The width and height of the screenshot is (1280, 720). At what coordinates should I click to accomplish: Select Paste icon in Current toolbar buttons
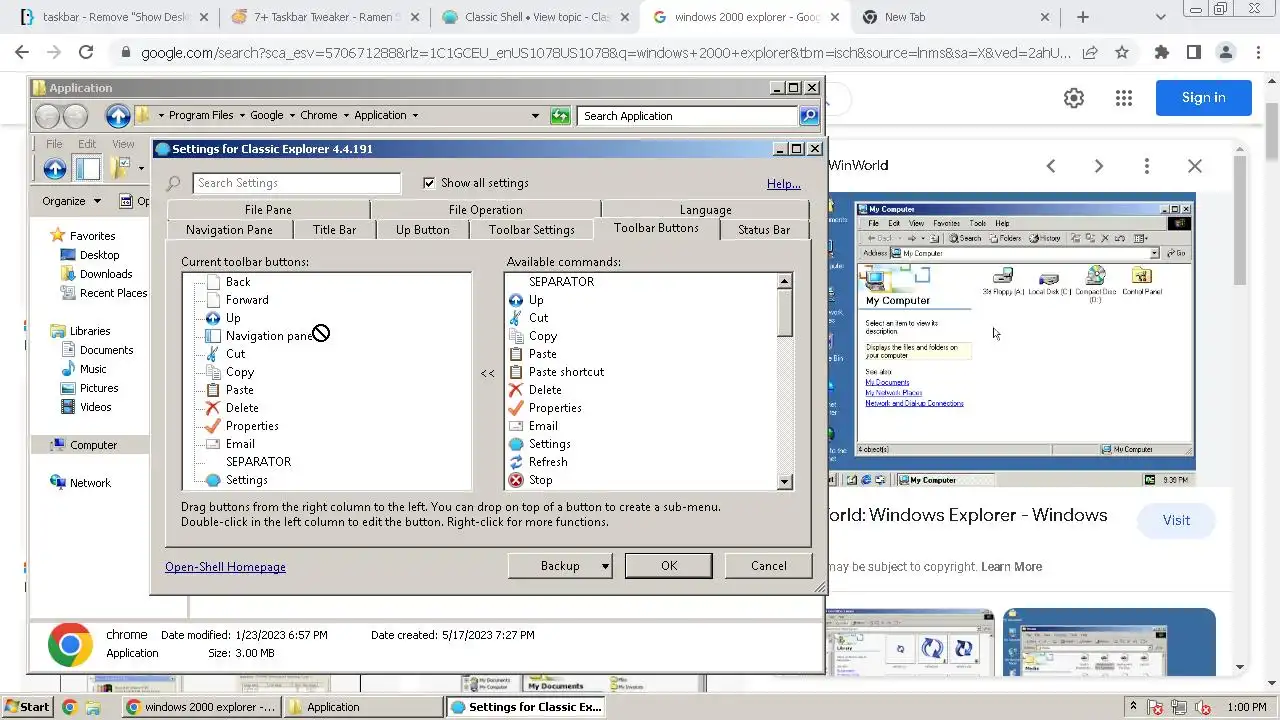click(213, 390)
